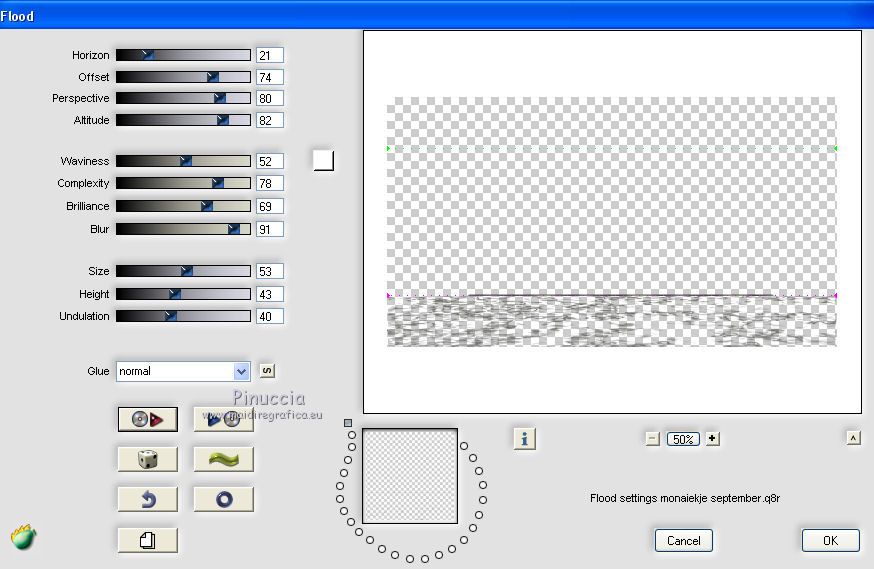The image size is (874, 569).
Task: Click the 50% zoom level indicator
Action: pos(683,439)
